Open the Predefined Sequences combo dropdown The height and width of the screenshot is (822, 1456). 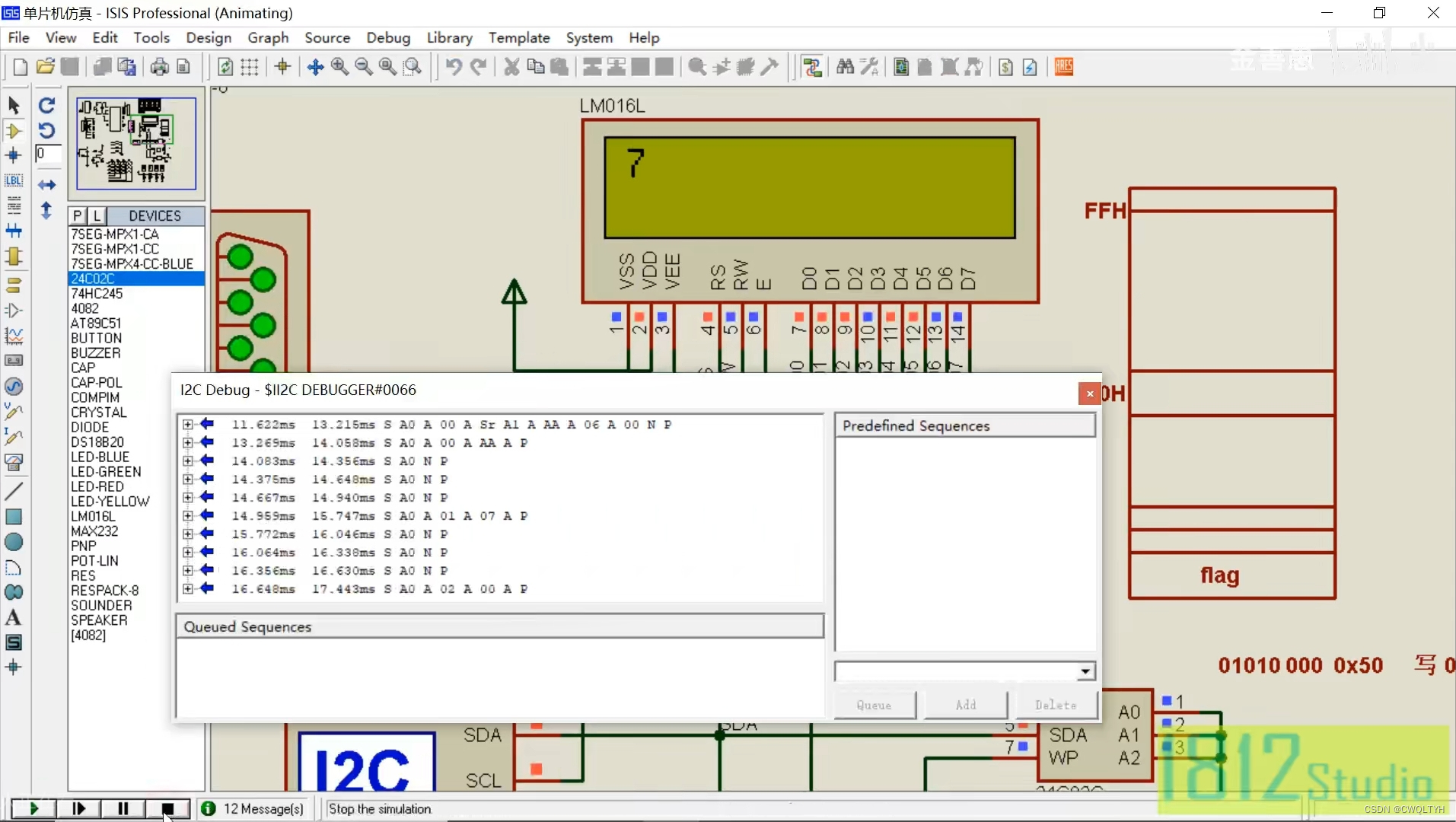pos(1085,671)
